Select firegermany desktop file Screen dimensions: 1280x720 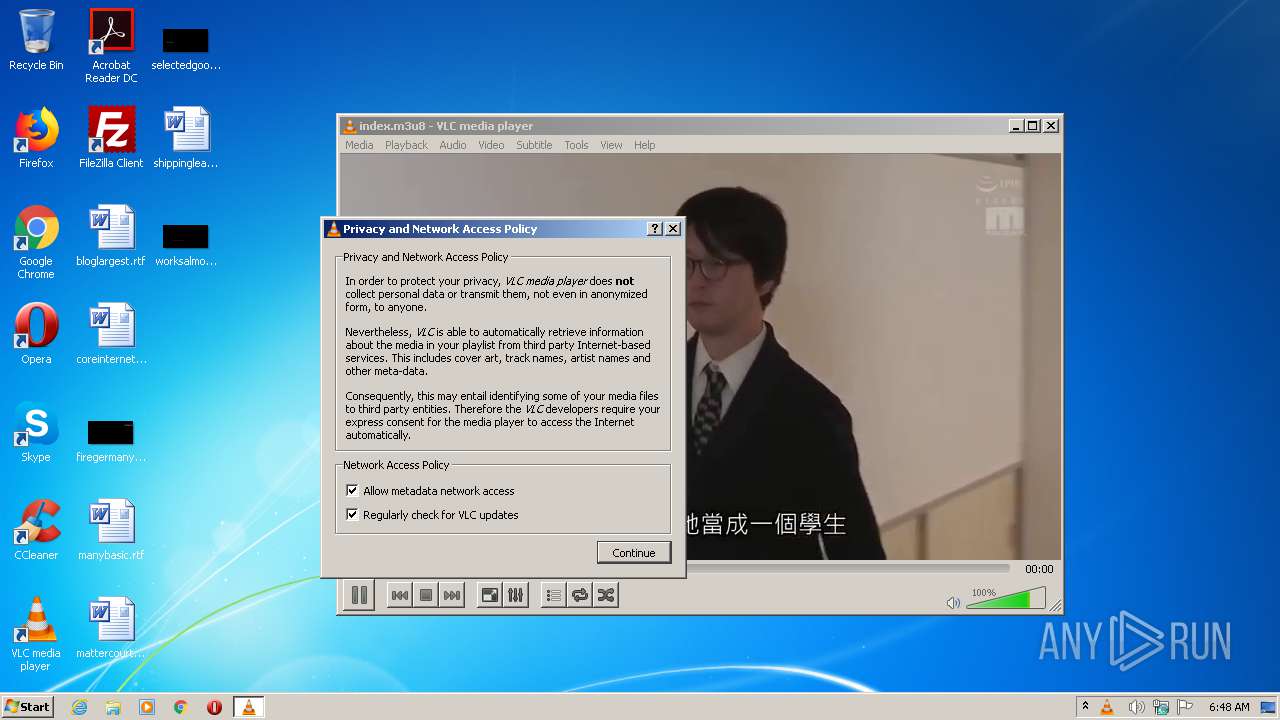(x=111, y=440)
